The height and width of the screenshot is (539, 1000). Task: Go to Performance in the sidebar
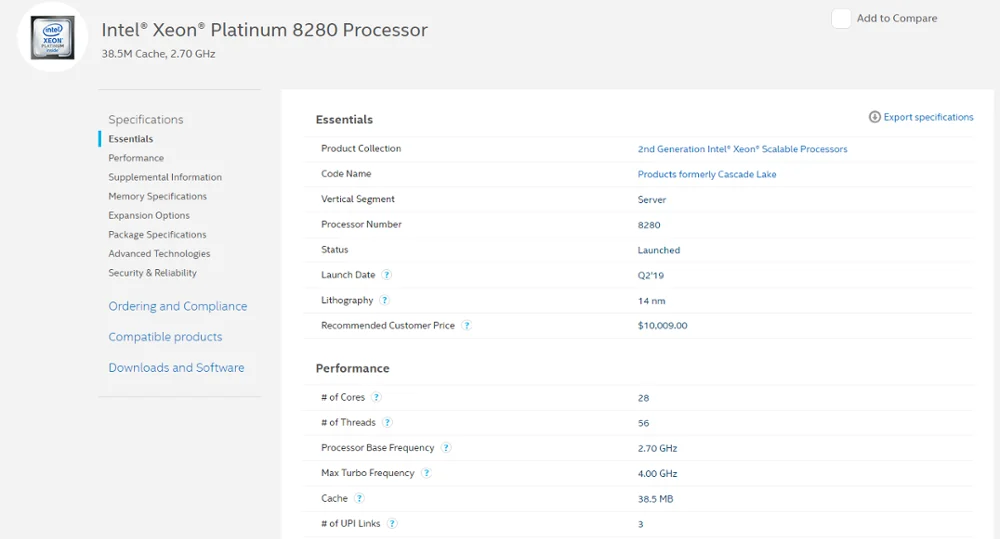(x=136, y=158)
